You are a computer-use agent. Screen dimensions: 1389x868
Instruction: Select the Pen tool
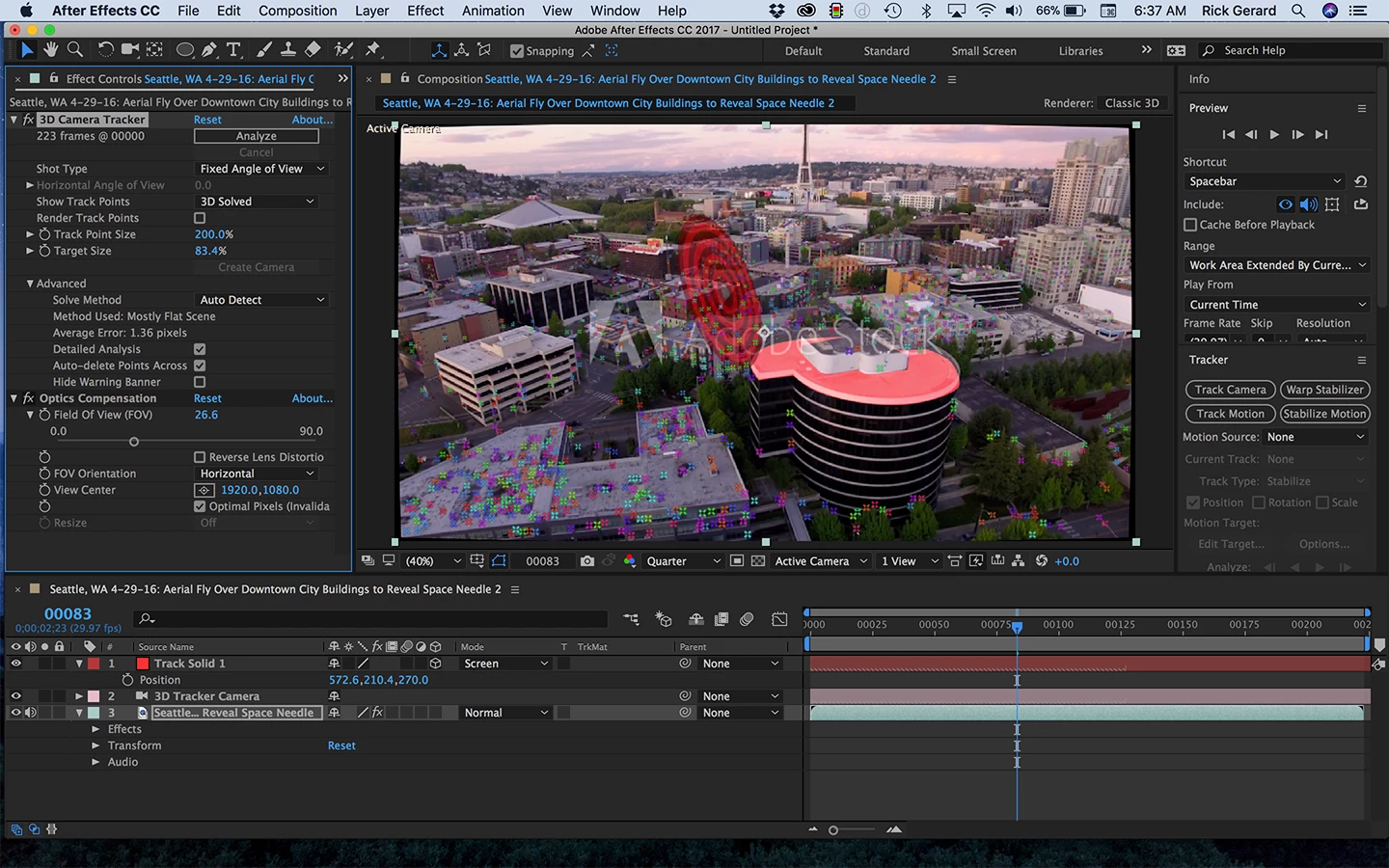click(208, 50)
